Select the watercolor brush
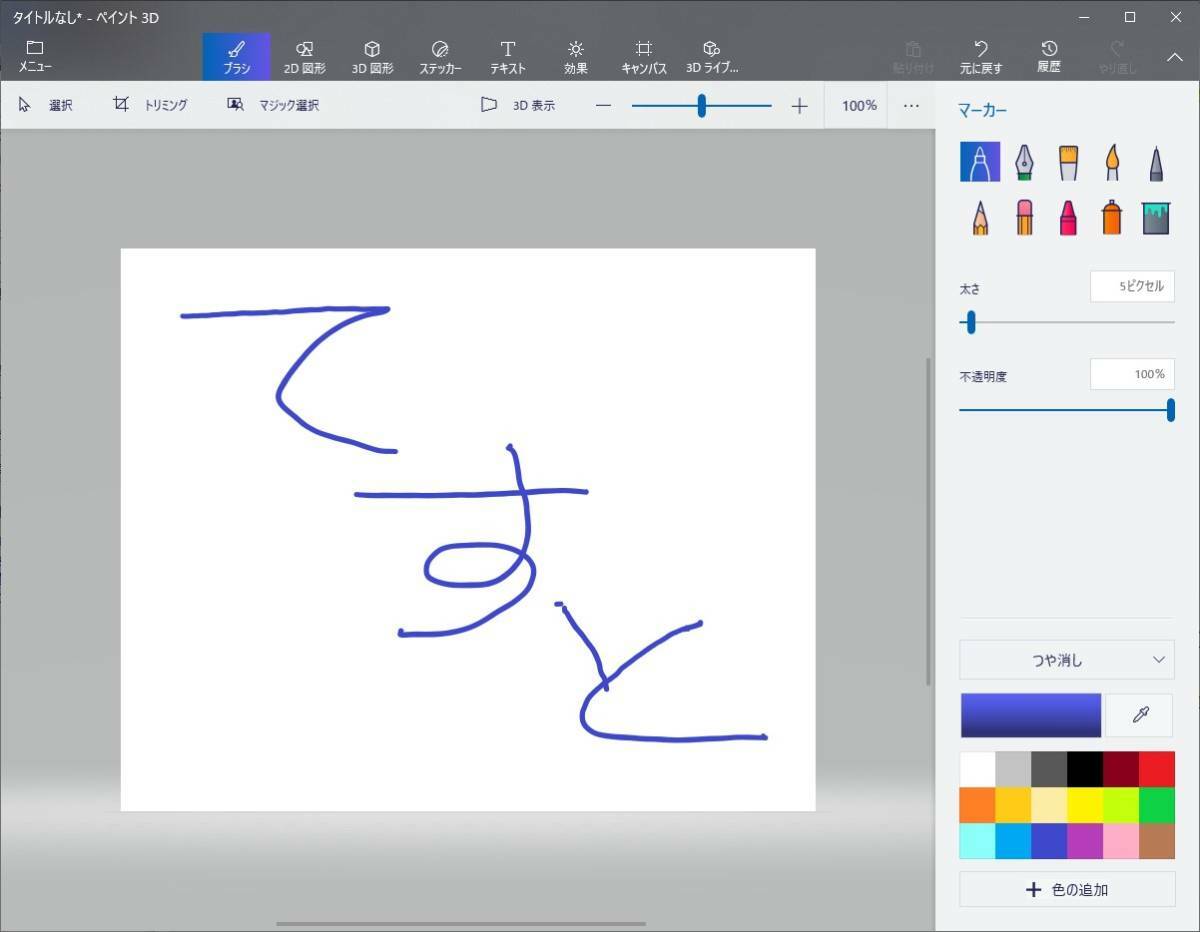 click(1112, 162)
